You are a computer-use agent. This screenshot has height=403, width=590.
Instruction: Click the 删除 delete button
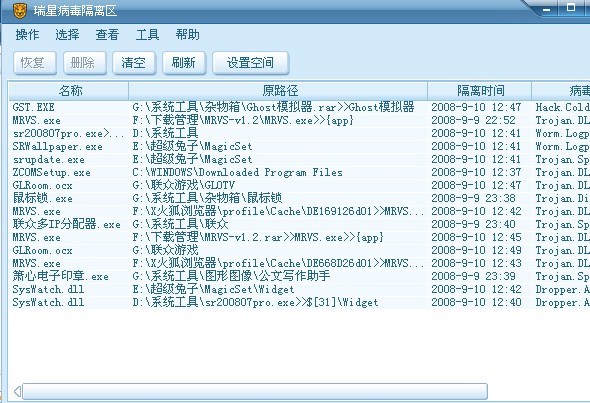85,62
